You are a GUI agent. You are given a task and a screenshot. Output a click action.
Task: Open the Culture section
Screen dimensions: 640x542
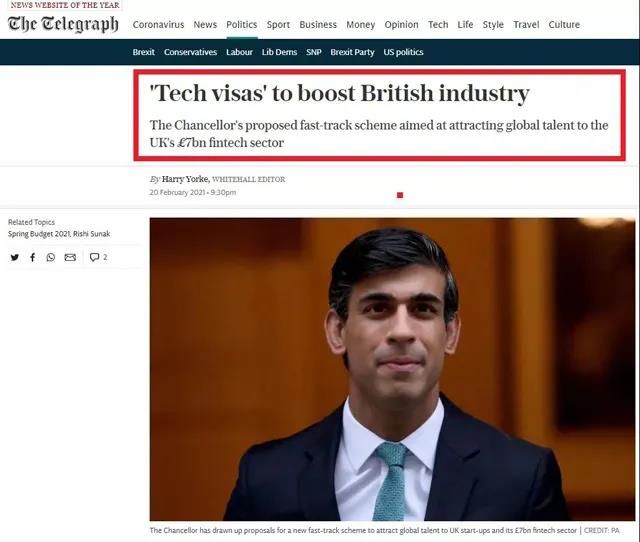tap(564, 24)
